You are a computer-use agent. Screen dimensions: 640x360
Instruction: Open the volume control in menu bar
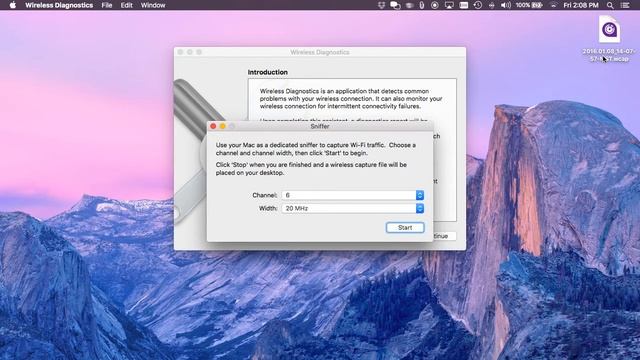[505, 5]
